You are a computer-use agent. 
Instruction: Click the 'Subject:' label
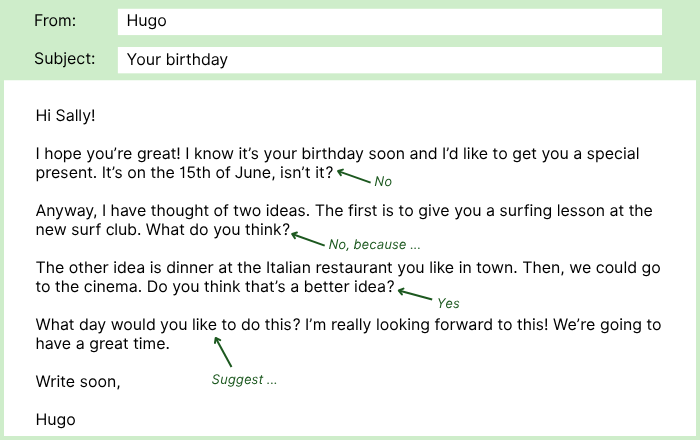click(x=65, y=59)
